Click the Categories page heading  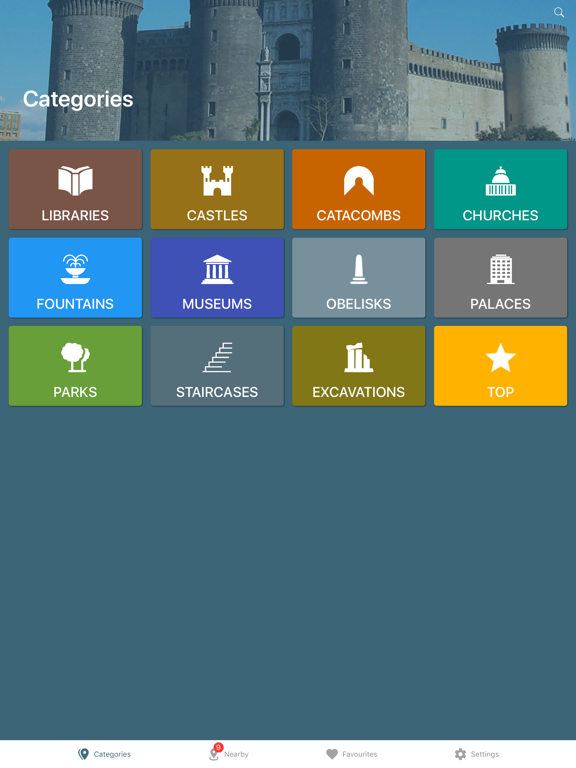(x=78, y=99)
